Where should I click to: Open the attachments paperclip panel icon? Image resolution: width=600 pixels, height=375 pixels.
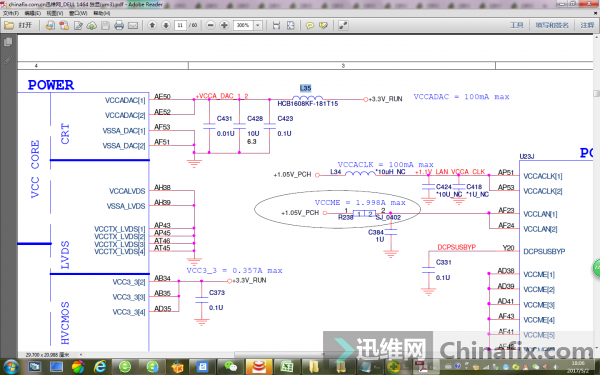coord(8,60)
